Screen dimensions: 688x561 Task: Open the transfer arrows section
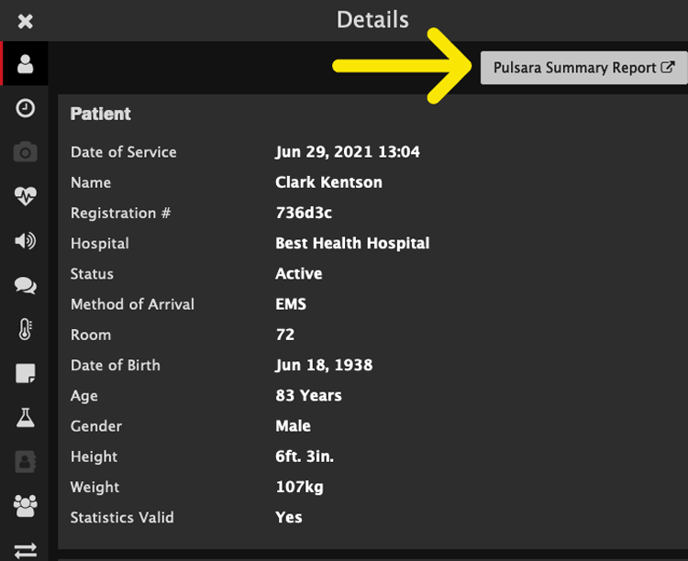tap(25, 550)
